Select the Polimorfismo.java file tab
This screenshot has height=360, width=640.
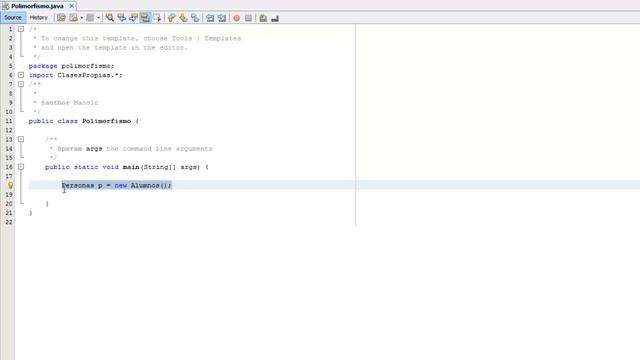[37, 6]
